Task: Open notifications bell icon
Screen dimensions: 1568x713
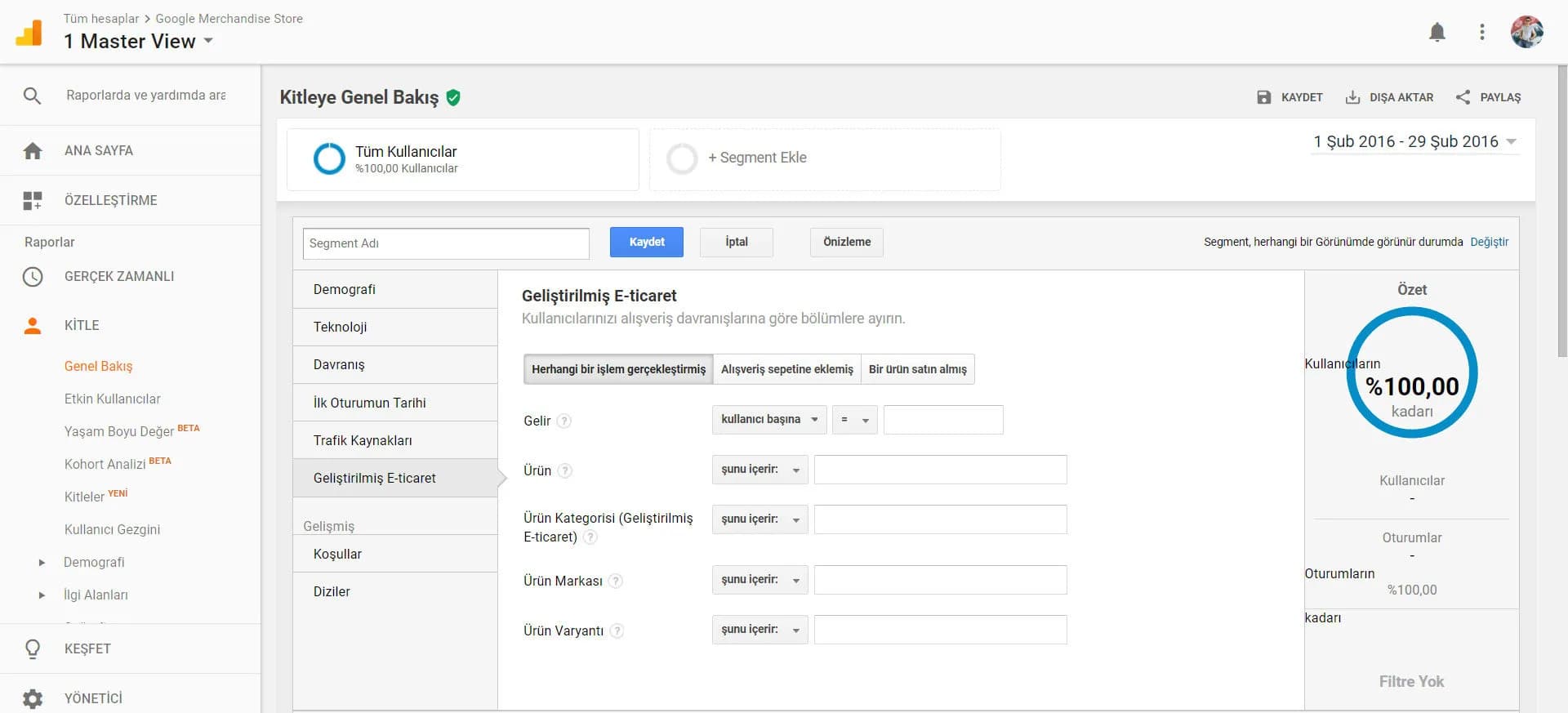Action: pyautogui.click(x=1437, y=32)
